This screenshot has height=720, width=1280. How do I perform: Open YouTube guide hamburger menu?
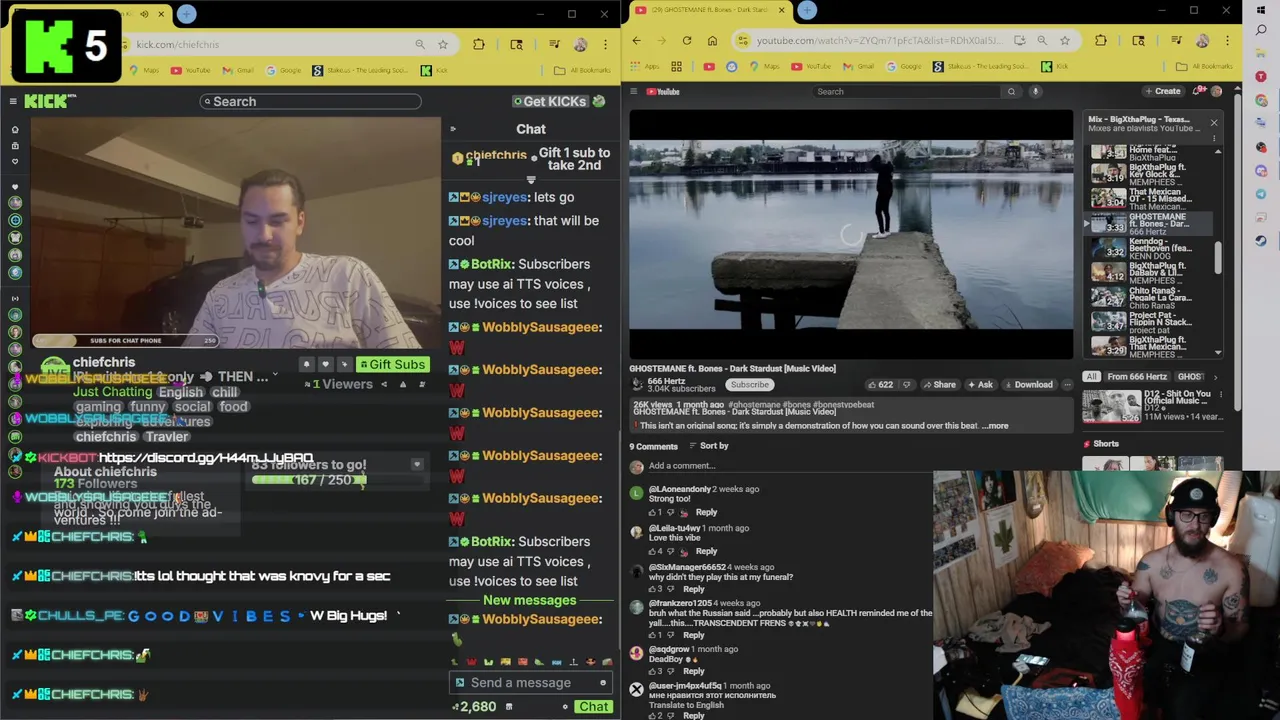click(x=633, y=91)
